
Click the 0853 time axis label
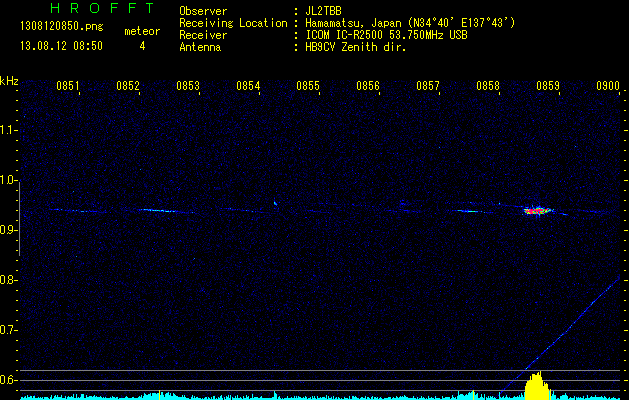tap(188, 86)
